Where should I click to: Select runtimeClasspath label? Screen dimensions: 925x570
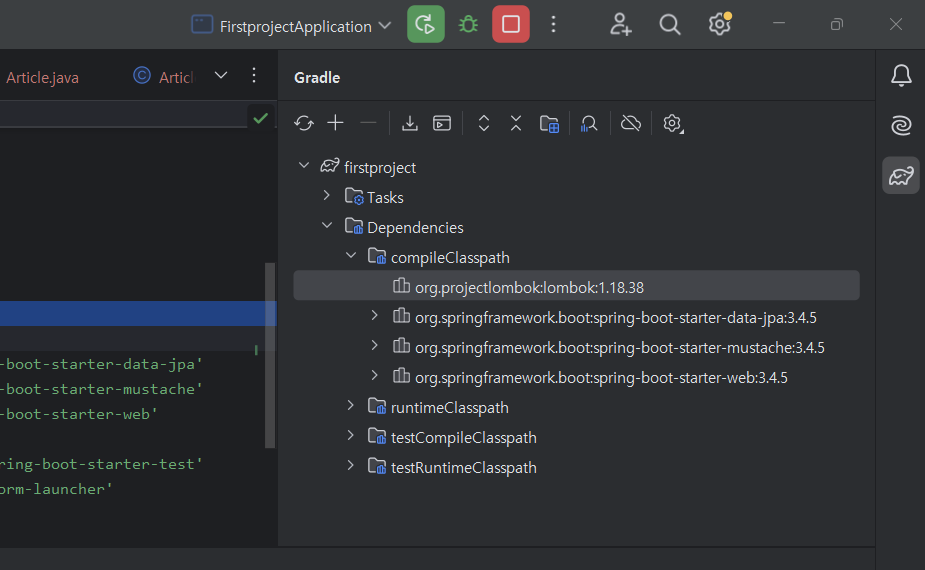coord(450,408)
